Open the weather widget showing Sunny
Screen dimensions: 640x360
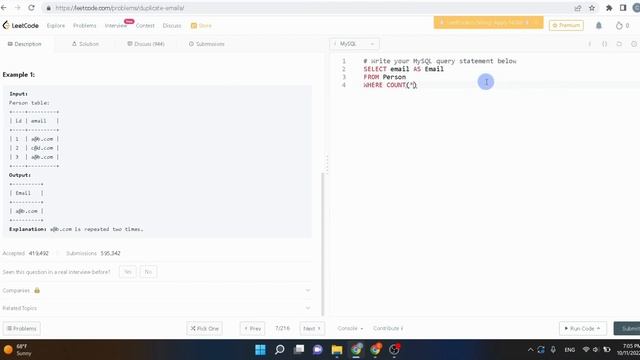coord(18,350)
